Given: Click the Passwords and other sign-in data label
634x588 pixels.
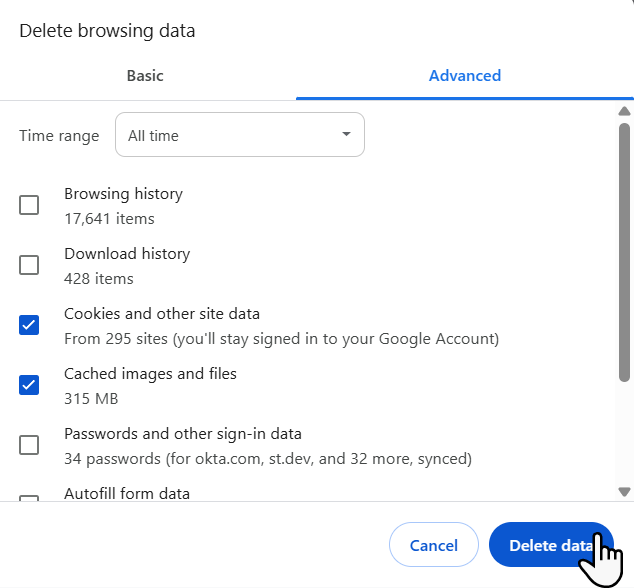Looking at the screenshot, I should pyautogui.click(x=183, y=434).
